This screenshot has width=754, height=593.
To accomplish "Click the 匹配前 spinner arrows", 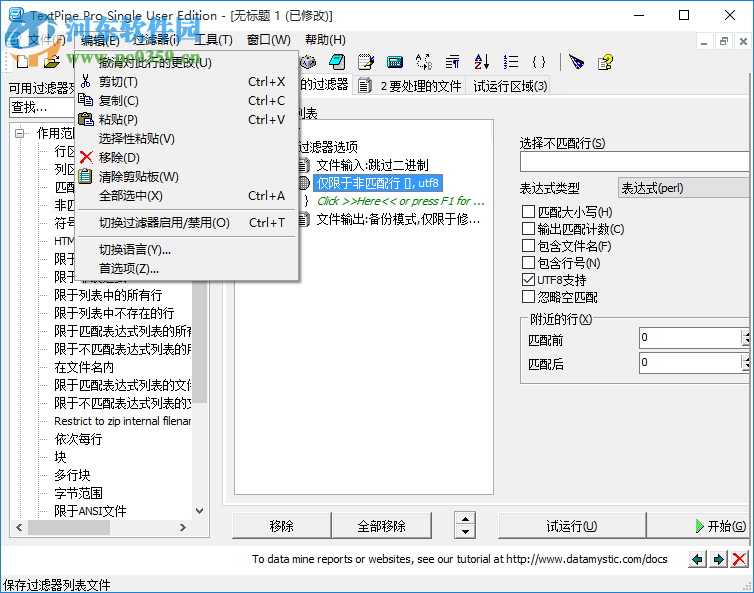I will point(745,338).
